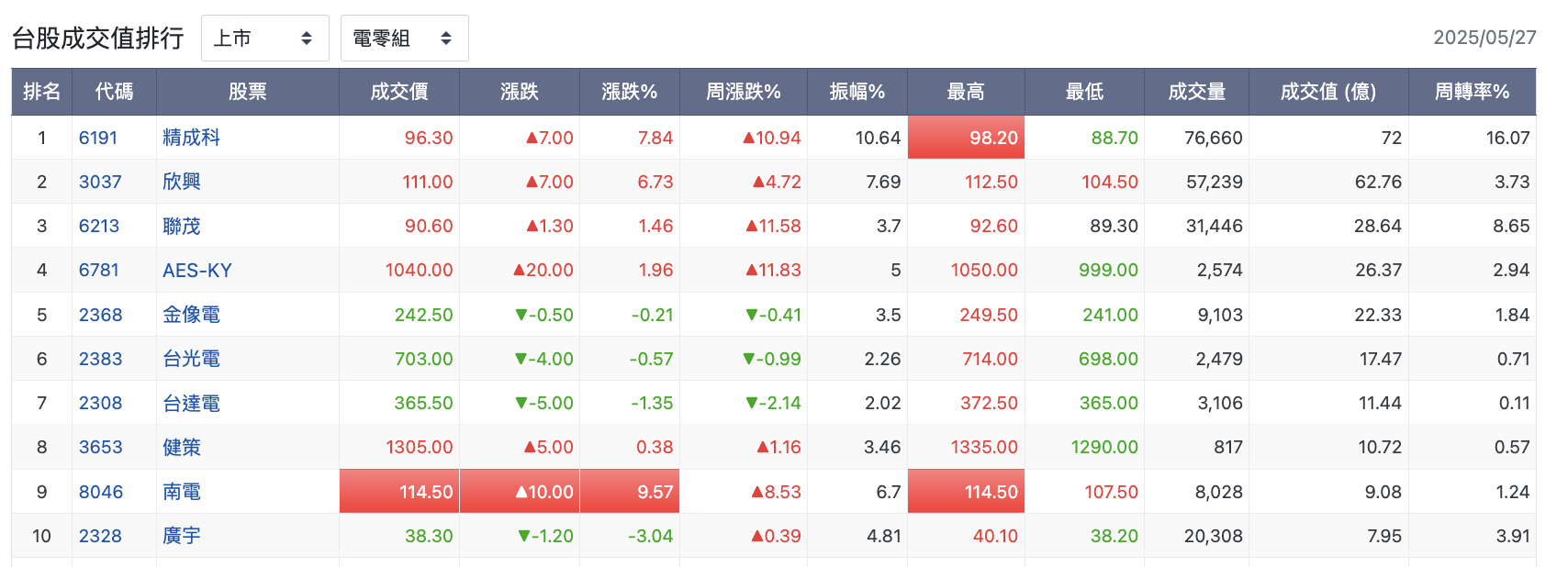Sort by 成交價 column header

[x=399, y=92]
